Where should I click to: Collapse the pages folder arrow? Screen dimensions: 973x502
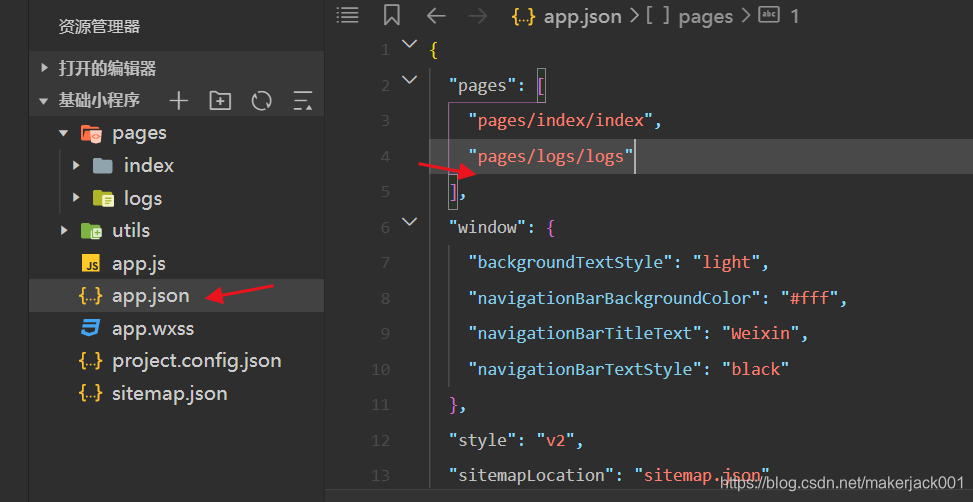63,133
